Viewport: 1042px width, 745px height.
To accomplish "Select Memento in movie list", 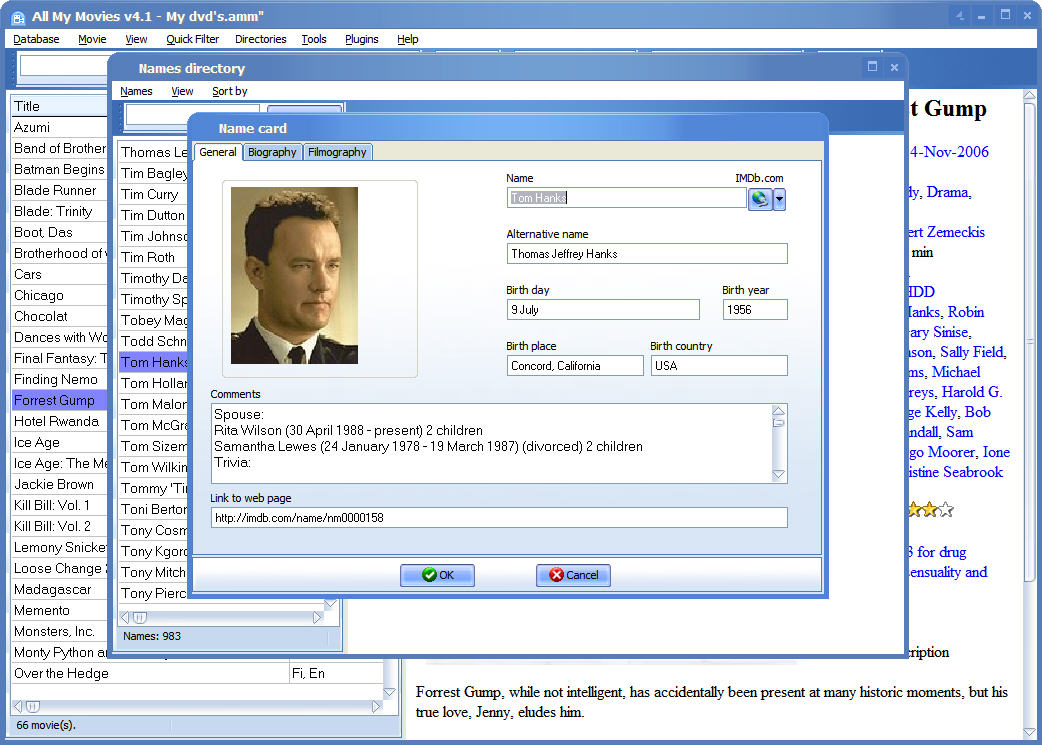I will (59, 610).
